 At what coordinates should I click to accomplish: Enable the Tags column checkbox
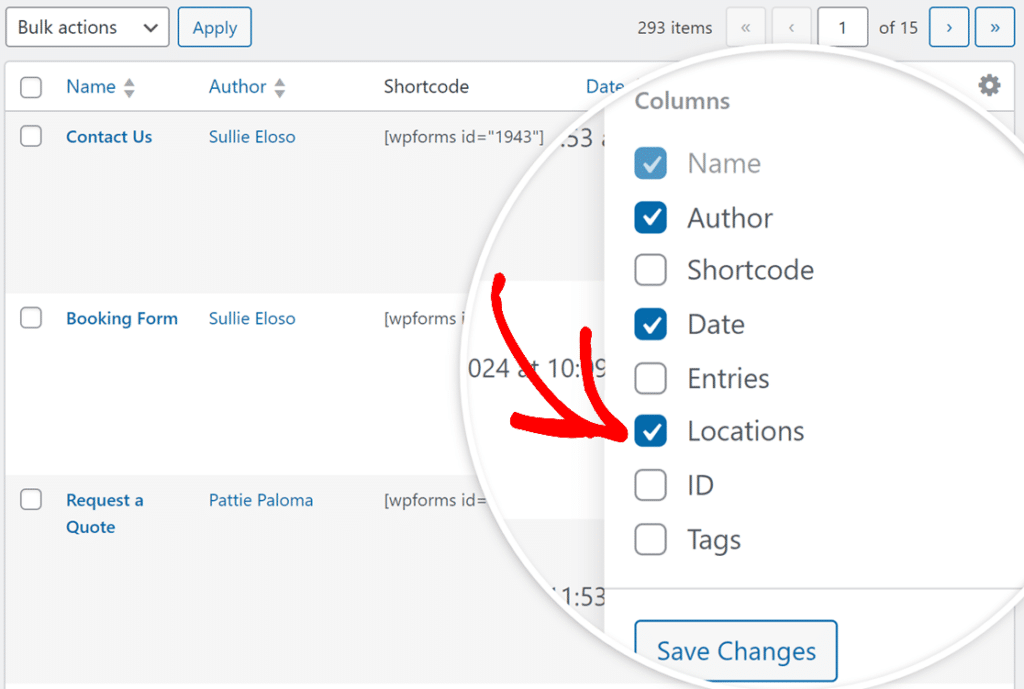click(x=651, y=539)
